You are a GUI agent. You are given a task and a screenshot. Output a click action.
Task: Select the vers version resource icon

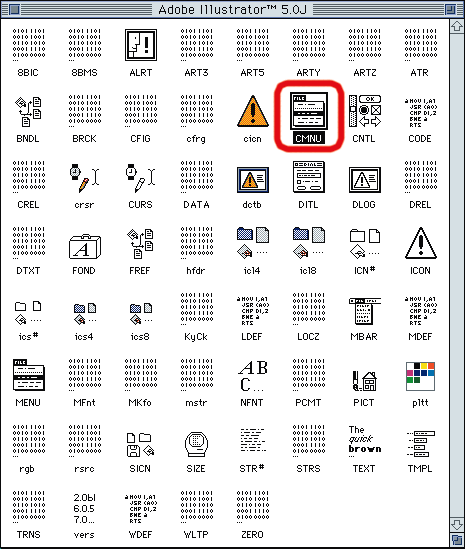click(85, 509)
